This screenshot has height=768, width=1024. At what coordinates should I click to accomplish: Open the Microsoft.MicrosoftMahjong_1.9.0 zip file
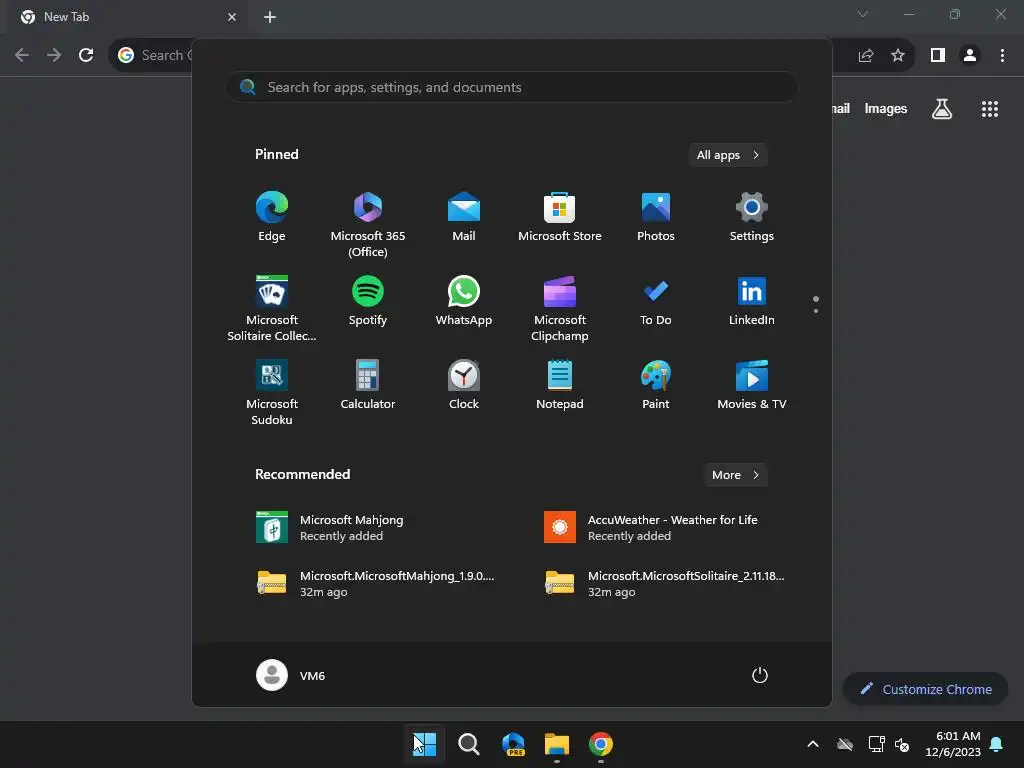pos(374,583)
